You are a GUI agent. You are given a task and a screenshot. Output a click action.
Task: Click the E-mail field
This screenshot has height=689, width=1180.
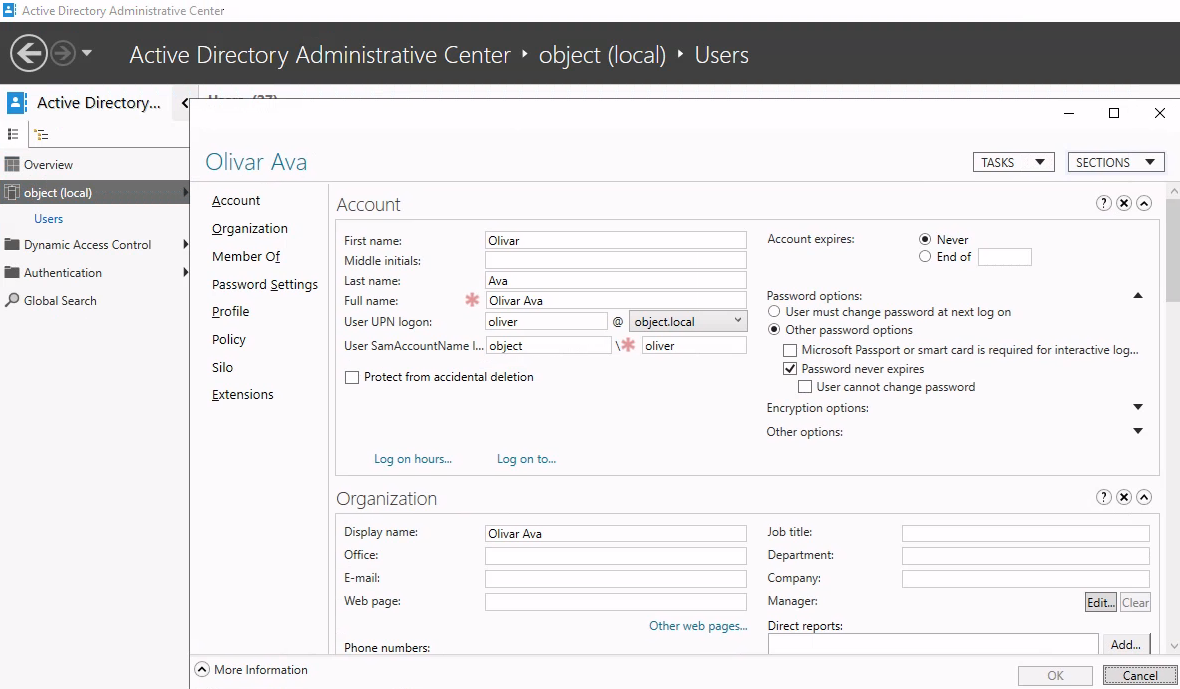(616, 579)
